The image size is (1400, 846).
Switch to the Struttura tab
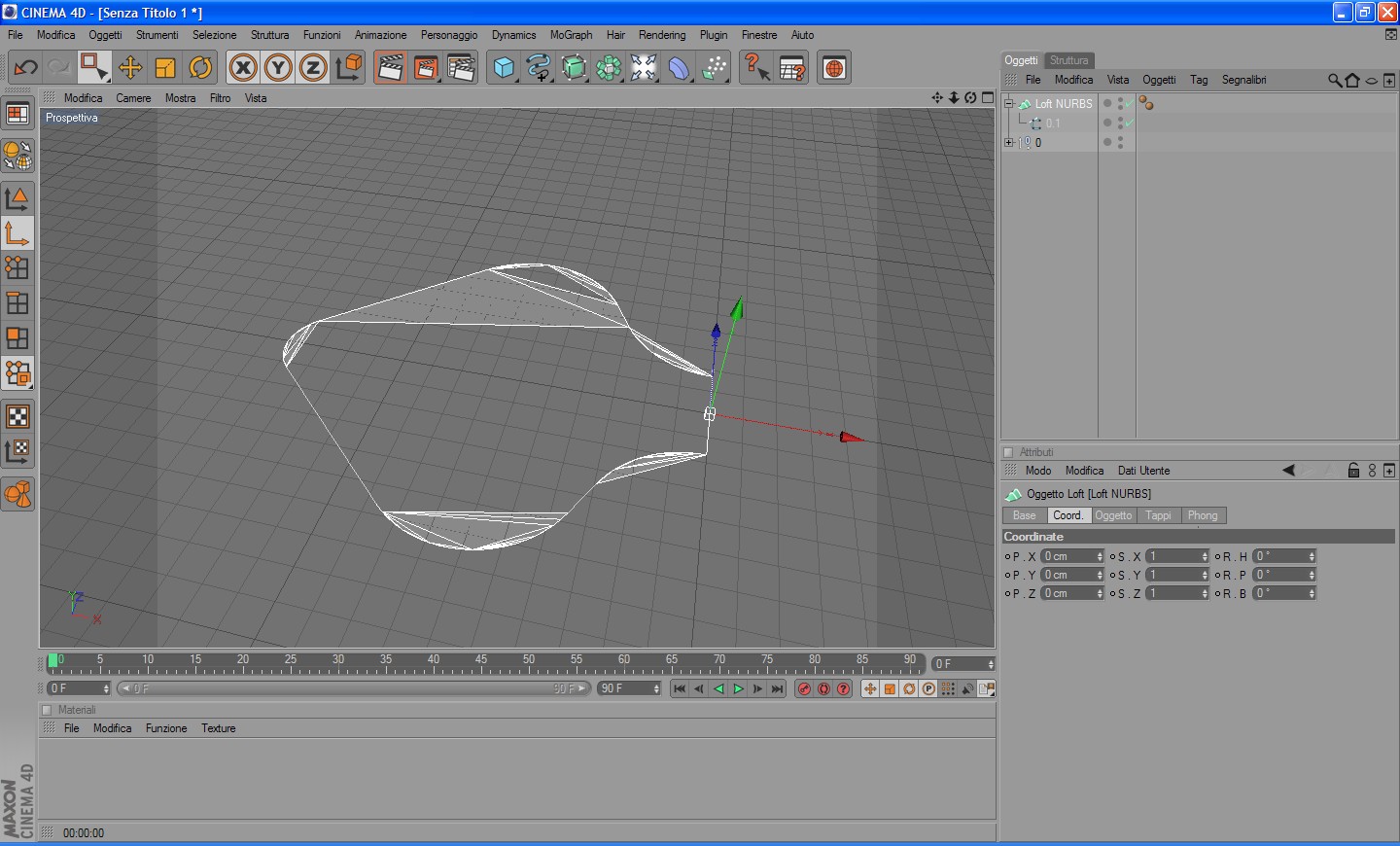pyautogui.click(x=1068, y=60)
